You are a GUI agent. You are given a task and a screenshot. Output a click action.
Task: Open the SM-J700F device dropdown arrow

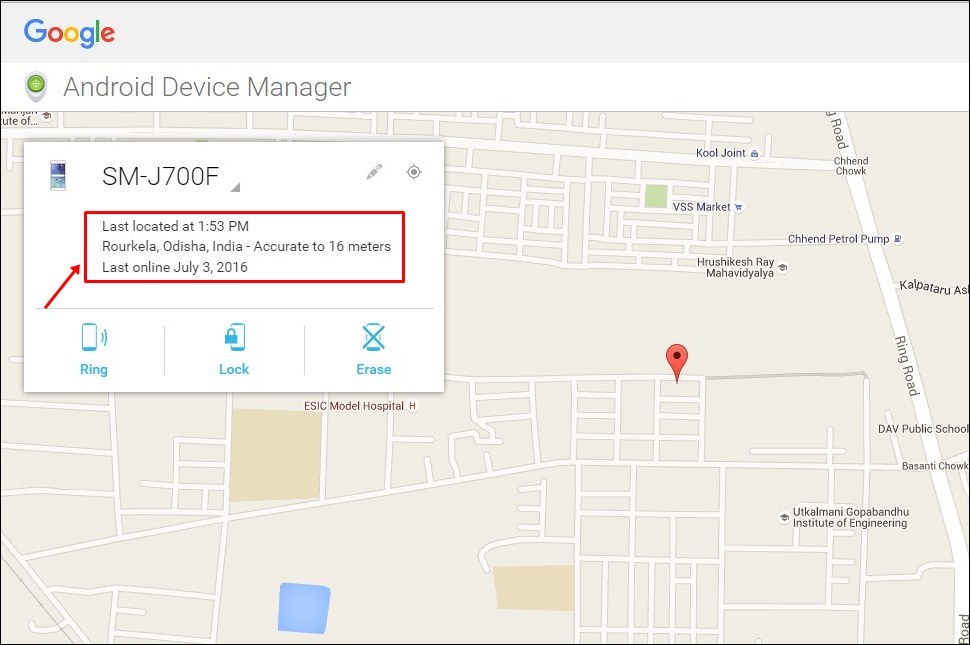[235, 187]
